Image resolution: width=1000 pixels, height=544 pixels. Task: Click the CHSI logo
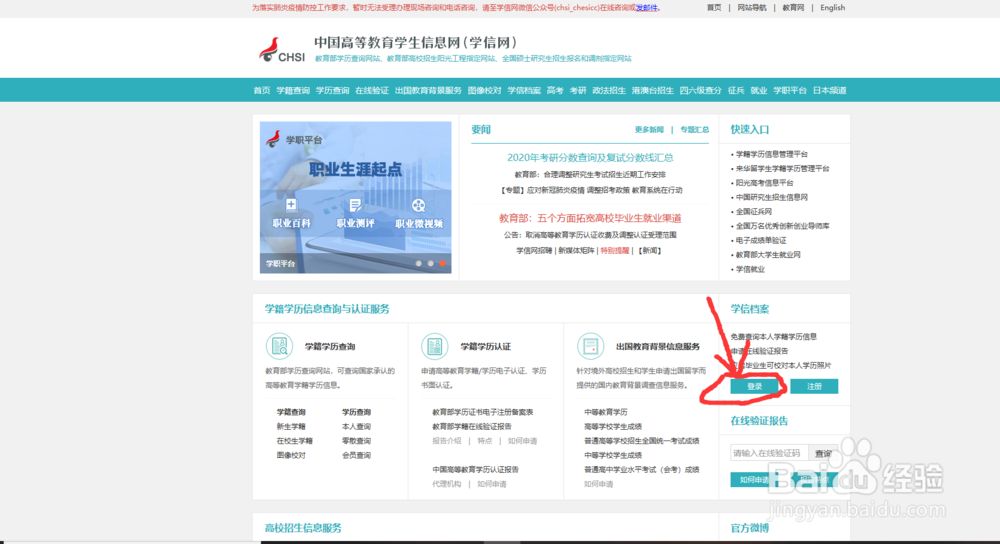point(282,50)
